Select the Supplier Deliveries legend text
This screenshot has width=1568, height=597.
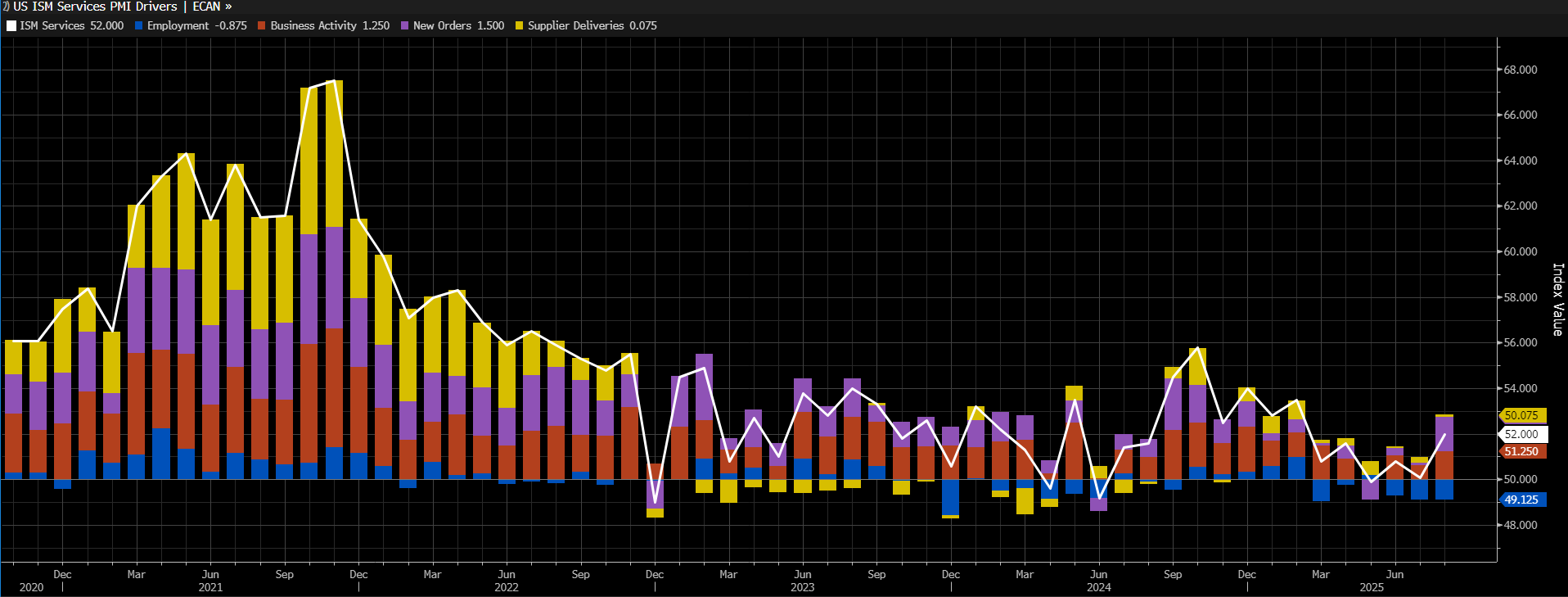[575, 26]
